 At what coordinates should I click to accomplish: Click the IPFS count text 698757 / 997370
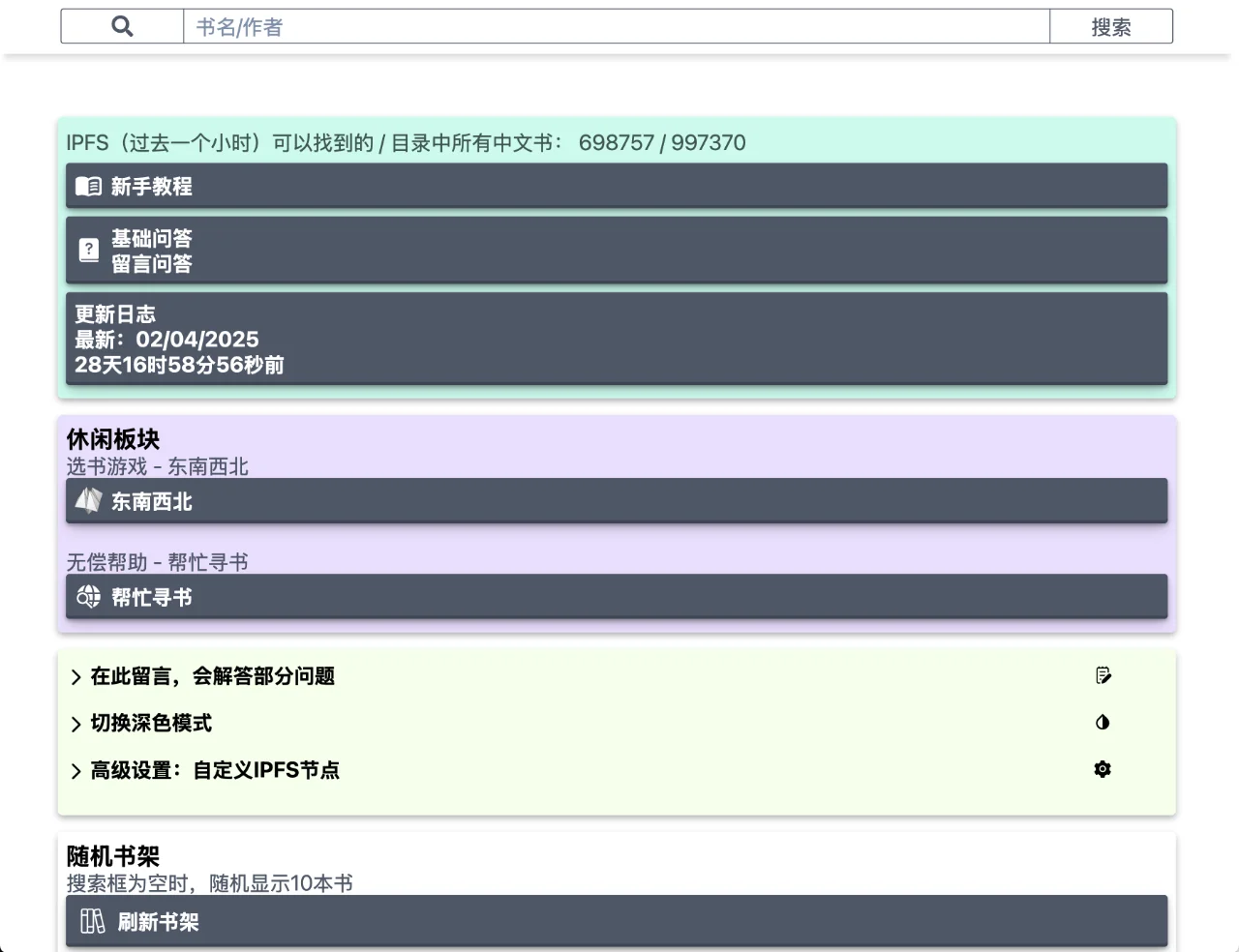tap(662, 142)
